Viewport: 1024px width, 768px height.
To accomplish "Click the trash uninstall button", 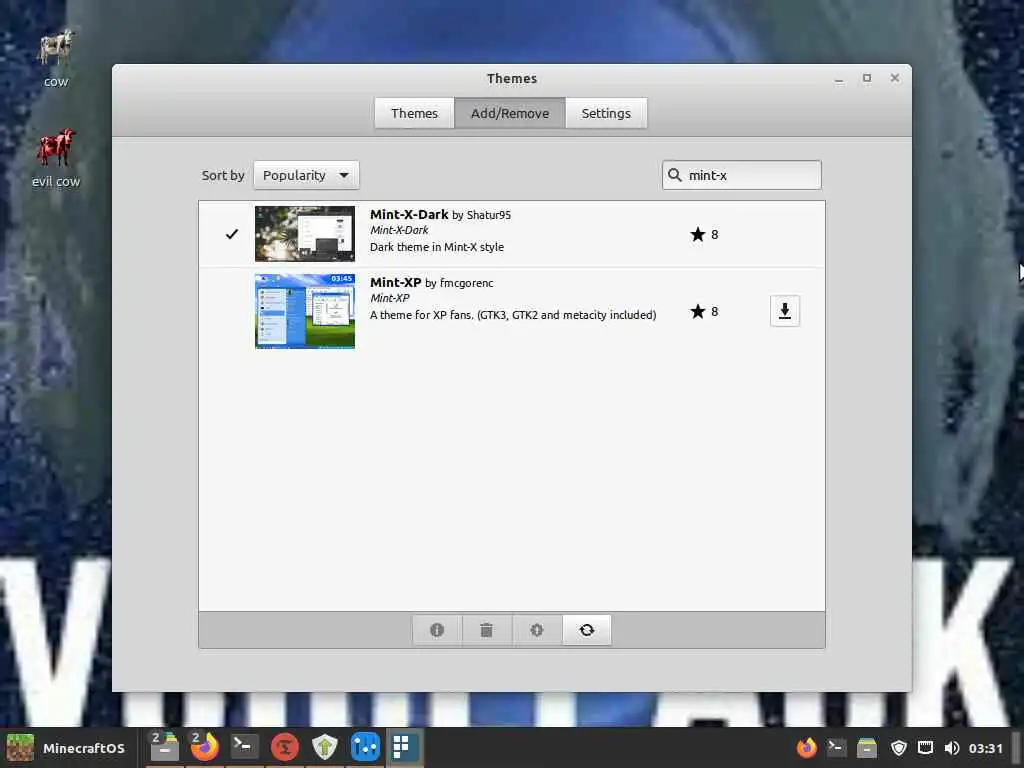I will (x=487, y=630).
